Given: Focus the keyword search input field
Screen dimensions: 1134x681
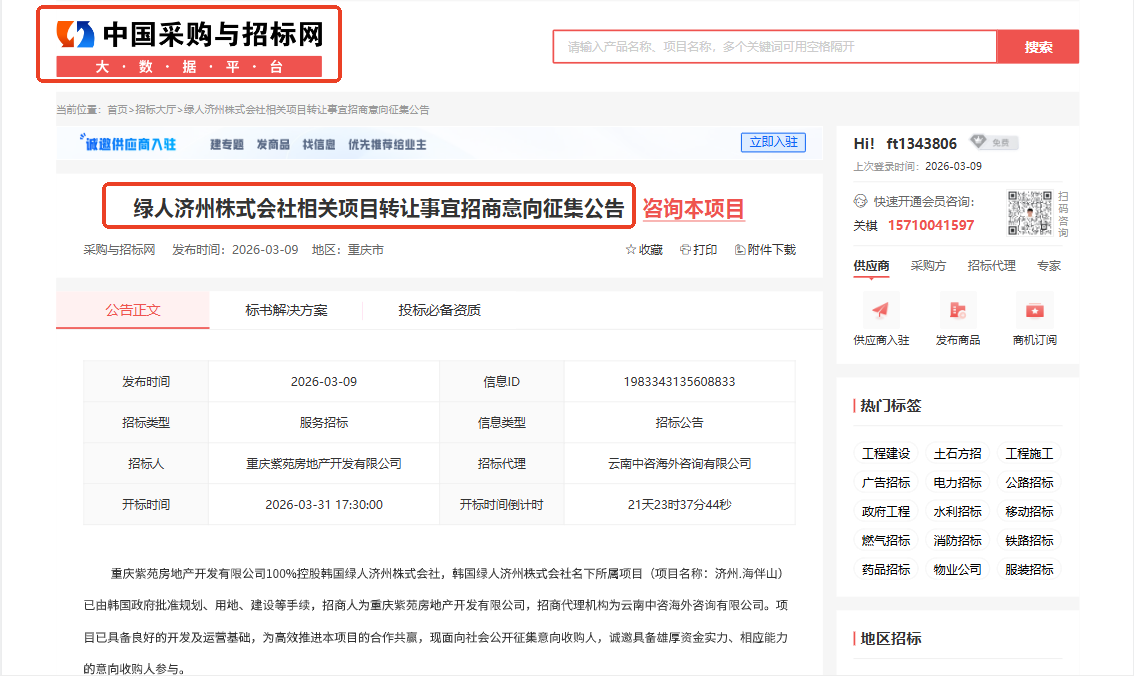Looking at the screenshot, I should pos(775,47).
